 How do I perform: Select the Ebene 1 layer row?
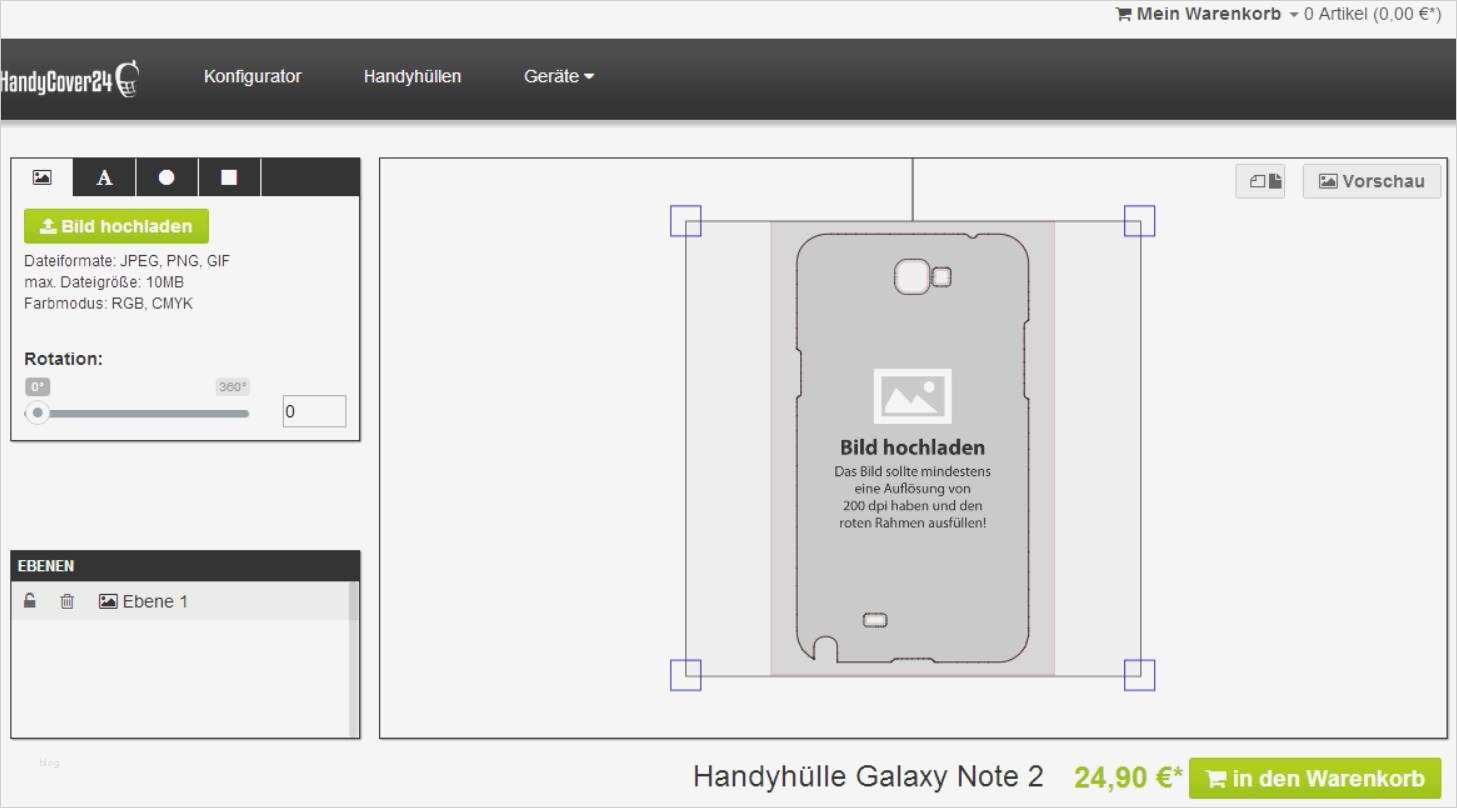click(x=180, y=601)
